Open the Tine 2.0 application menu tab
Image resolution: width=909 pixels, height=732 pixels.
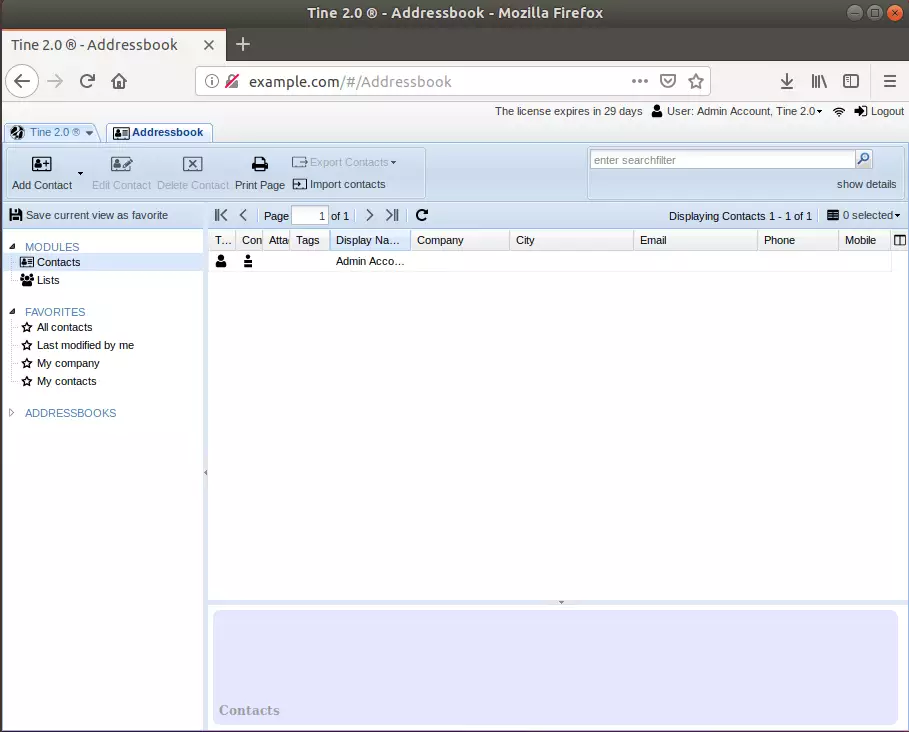tap(53, 132)
